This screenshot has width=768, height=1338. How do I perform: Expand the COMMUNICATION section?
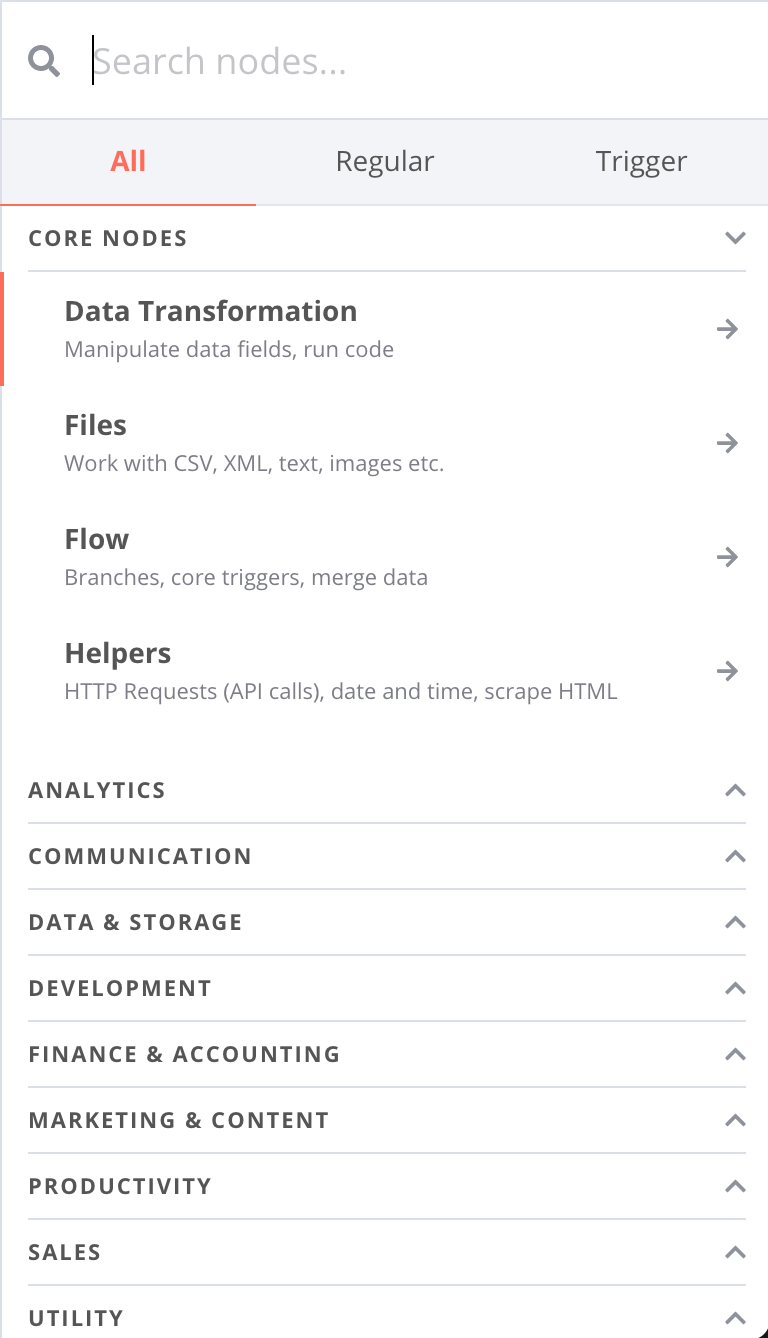[735, 856]
